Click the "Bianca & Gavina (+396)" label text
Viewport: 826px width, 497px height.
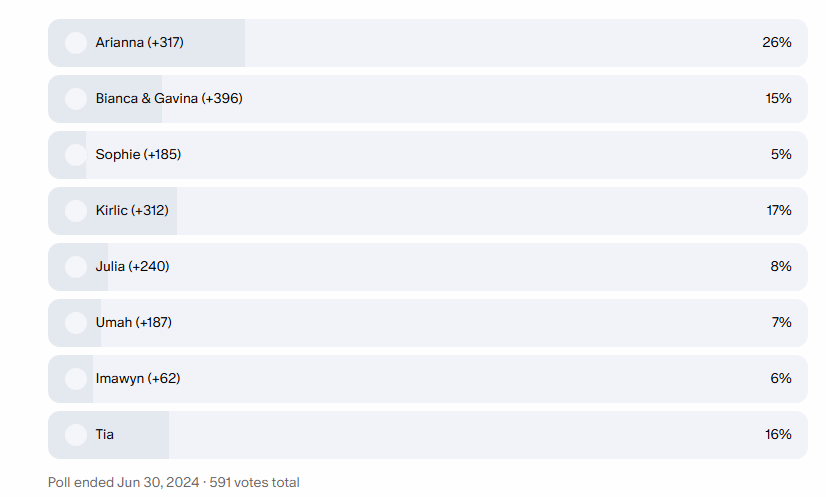[x=169, y=99]
